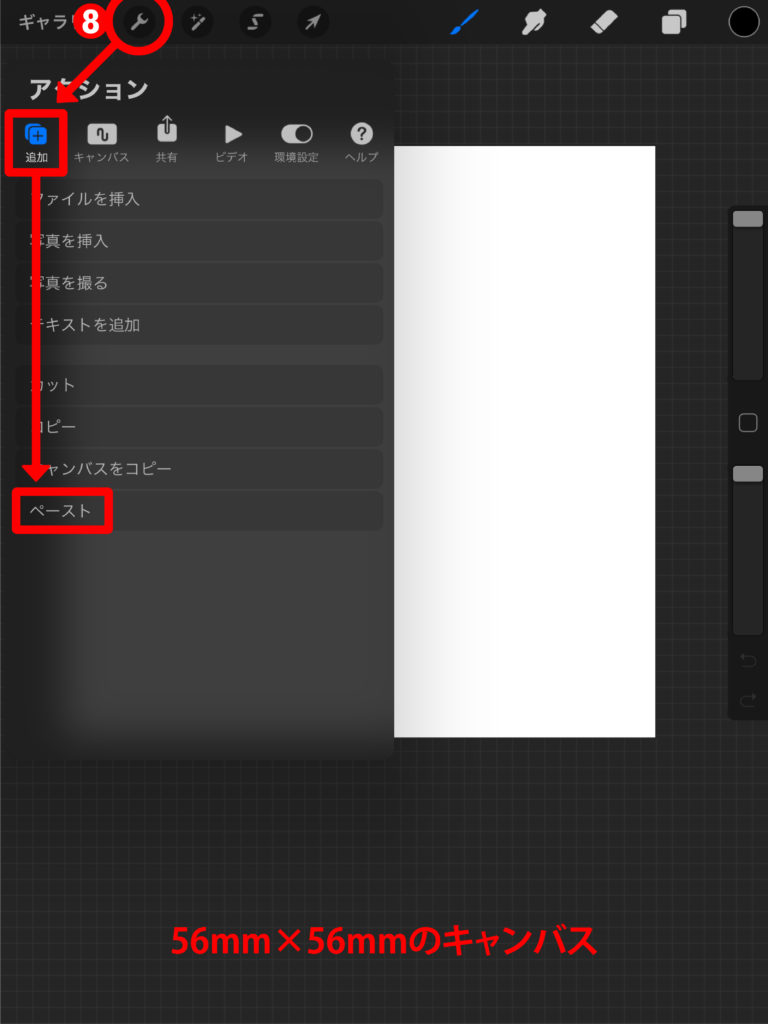This screenshot has height=1024, width=768.
Task: Tap the square modify button on sidebar
Action: (x=748, y=423)
